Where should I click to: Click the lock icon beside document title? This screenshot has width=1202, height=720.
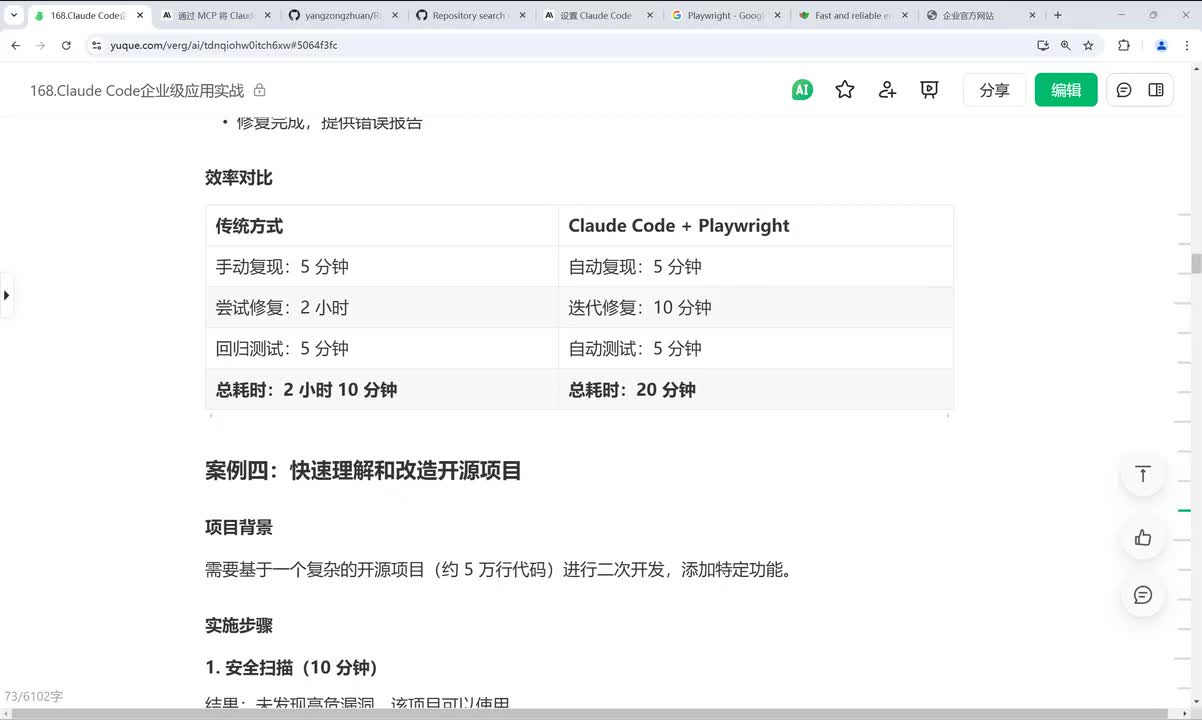(260, 90)
